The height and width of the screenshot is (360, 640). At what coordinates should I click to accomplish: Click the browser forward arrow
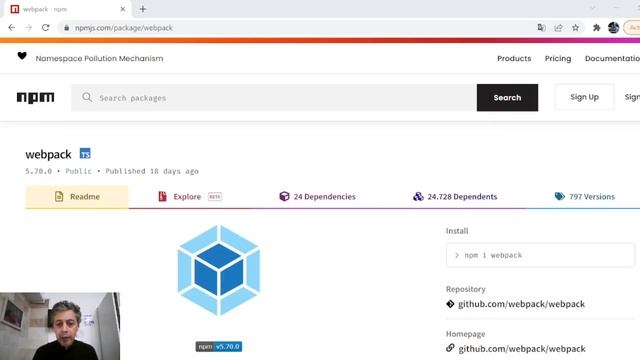click(x=29, y=28)
